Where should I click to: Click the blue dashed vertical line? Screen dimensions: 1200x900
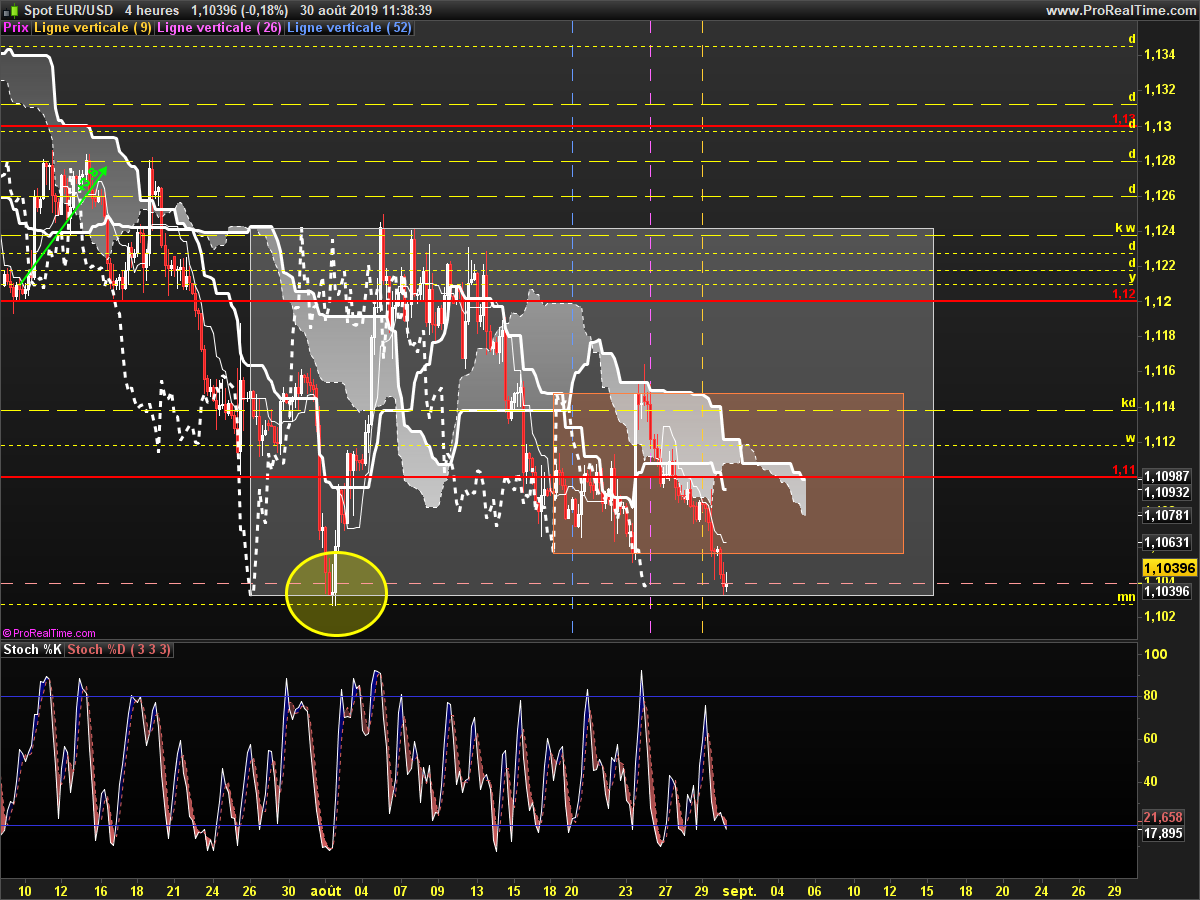tap(572, 330)
